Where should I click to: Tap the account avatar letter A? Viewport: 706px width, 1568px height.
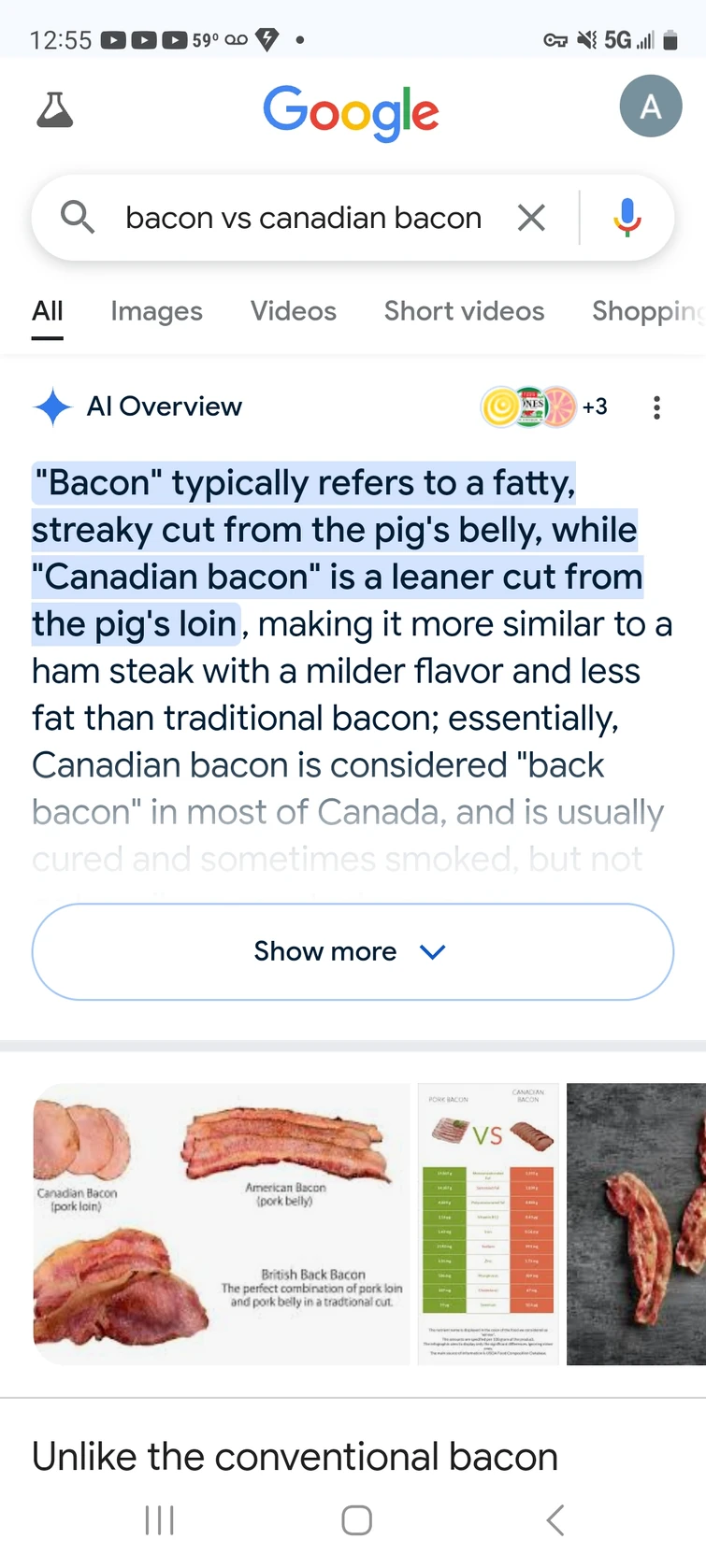tap(651, 107)
